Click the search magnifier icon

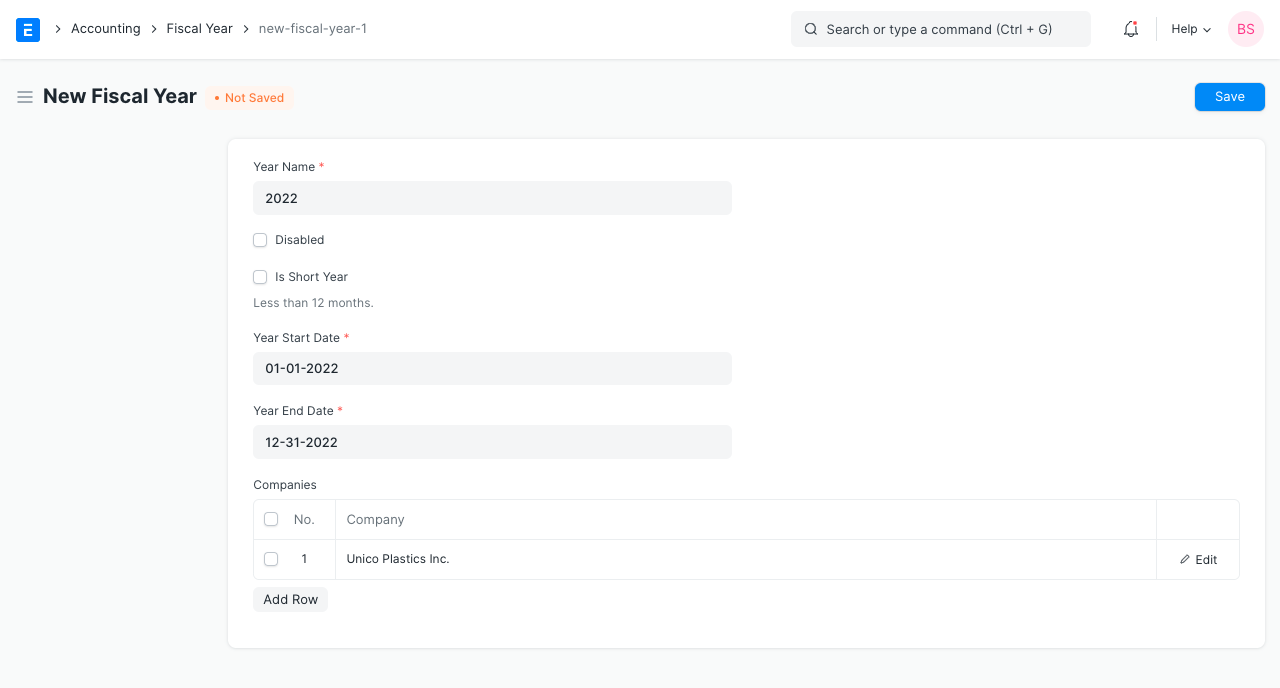tap(811, 29)
